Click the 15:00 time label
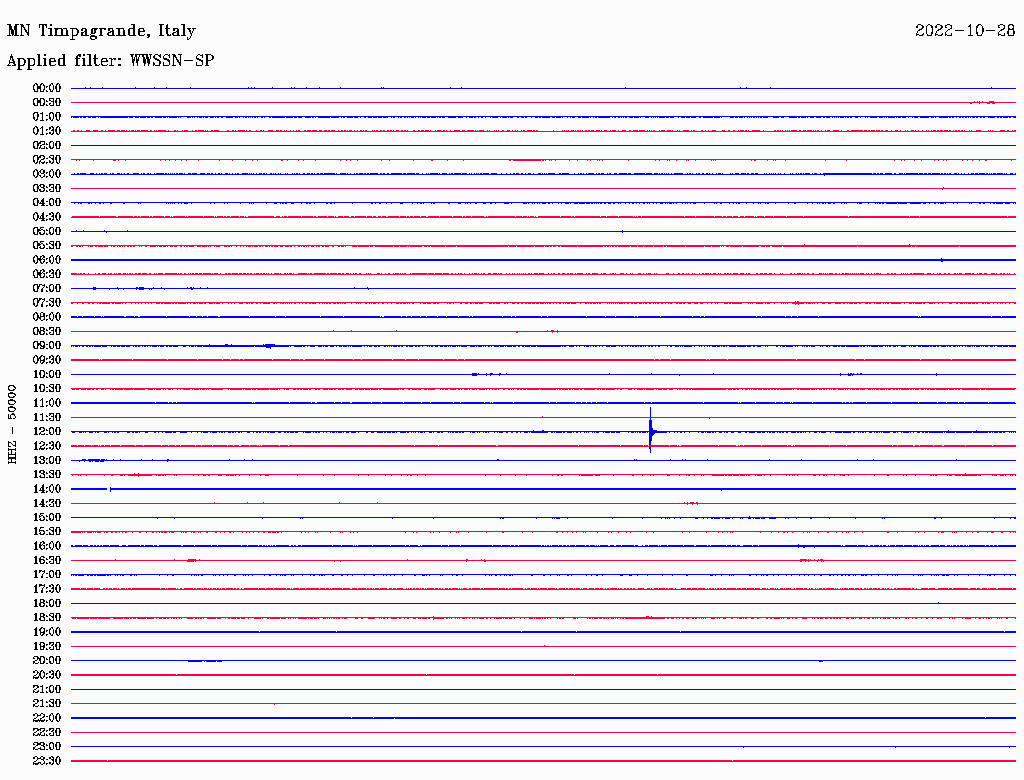Viewport: 1024px width, 780px height. [47, 517]
